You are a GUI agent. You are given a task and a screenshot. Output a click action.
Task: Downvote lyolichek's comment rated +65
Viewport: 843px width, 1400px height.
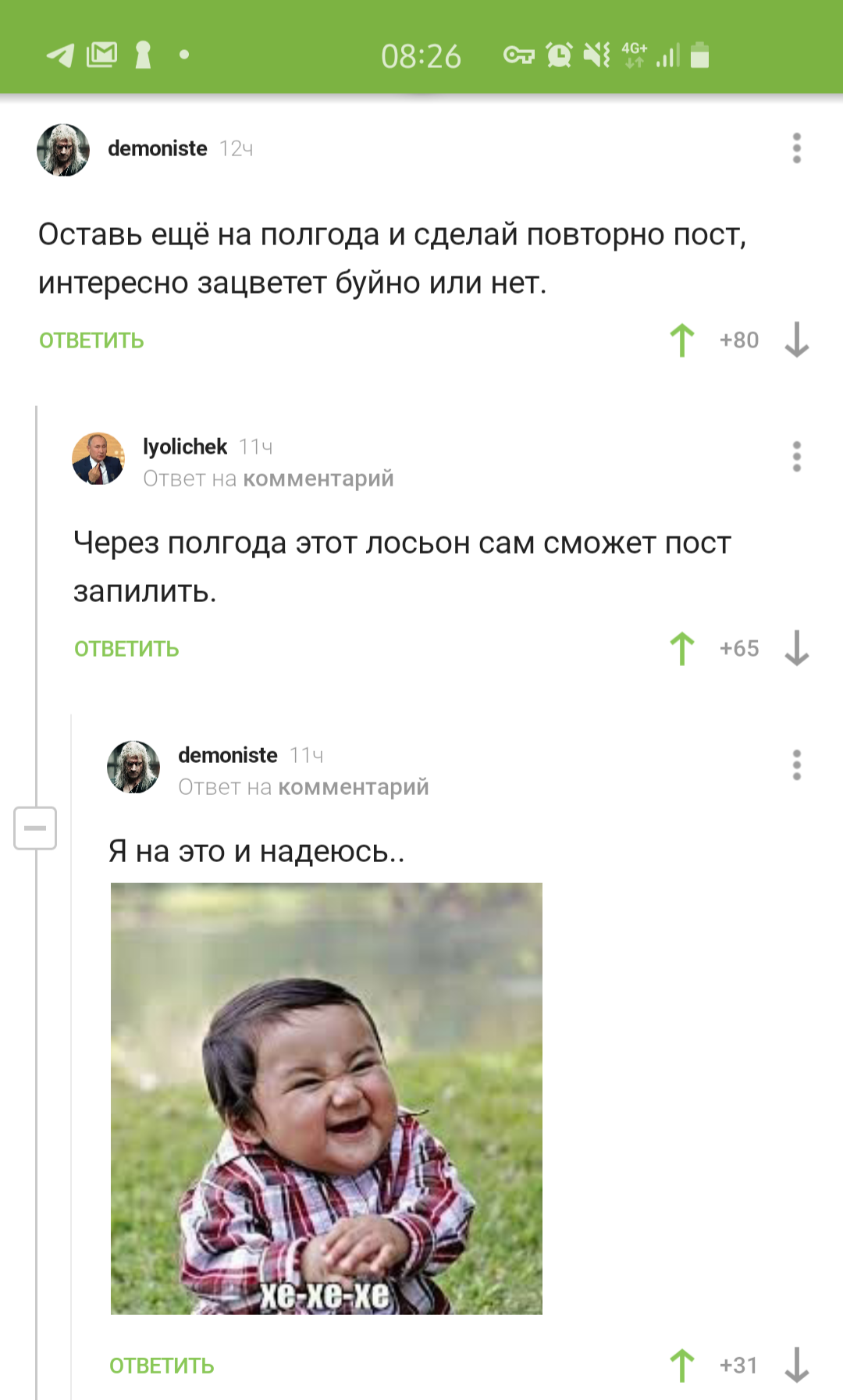(x=797, y=649)
